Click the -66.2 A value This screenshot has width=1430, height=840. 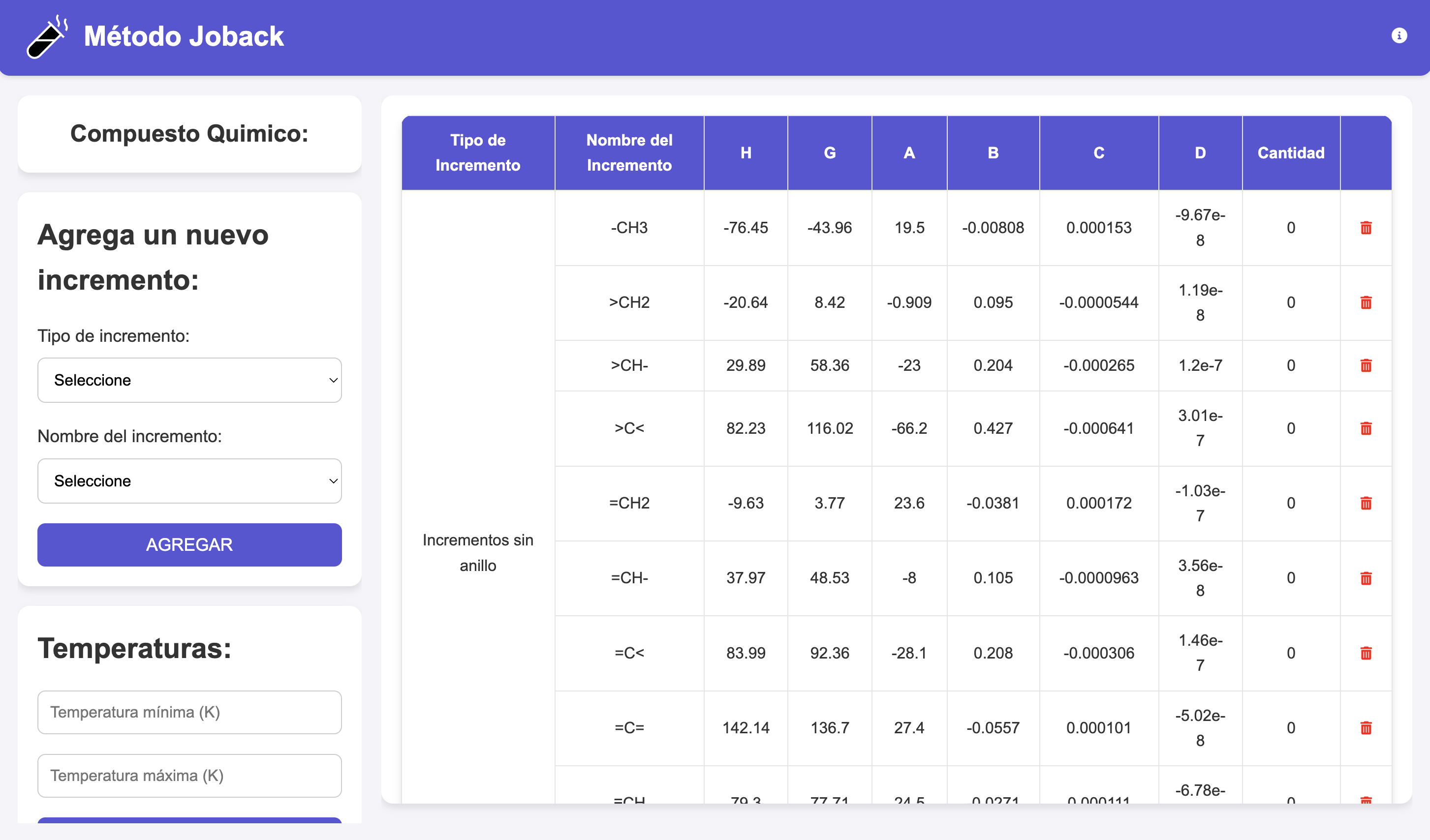909,428
